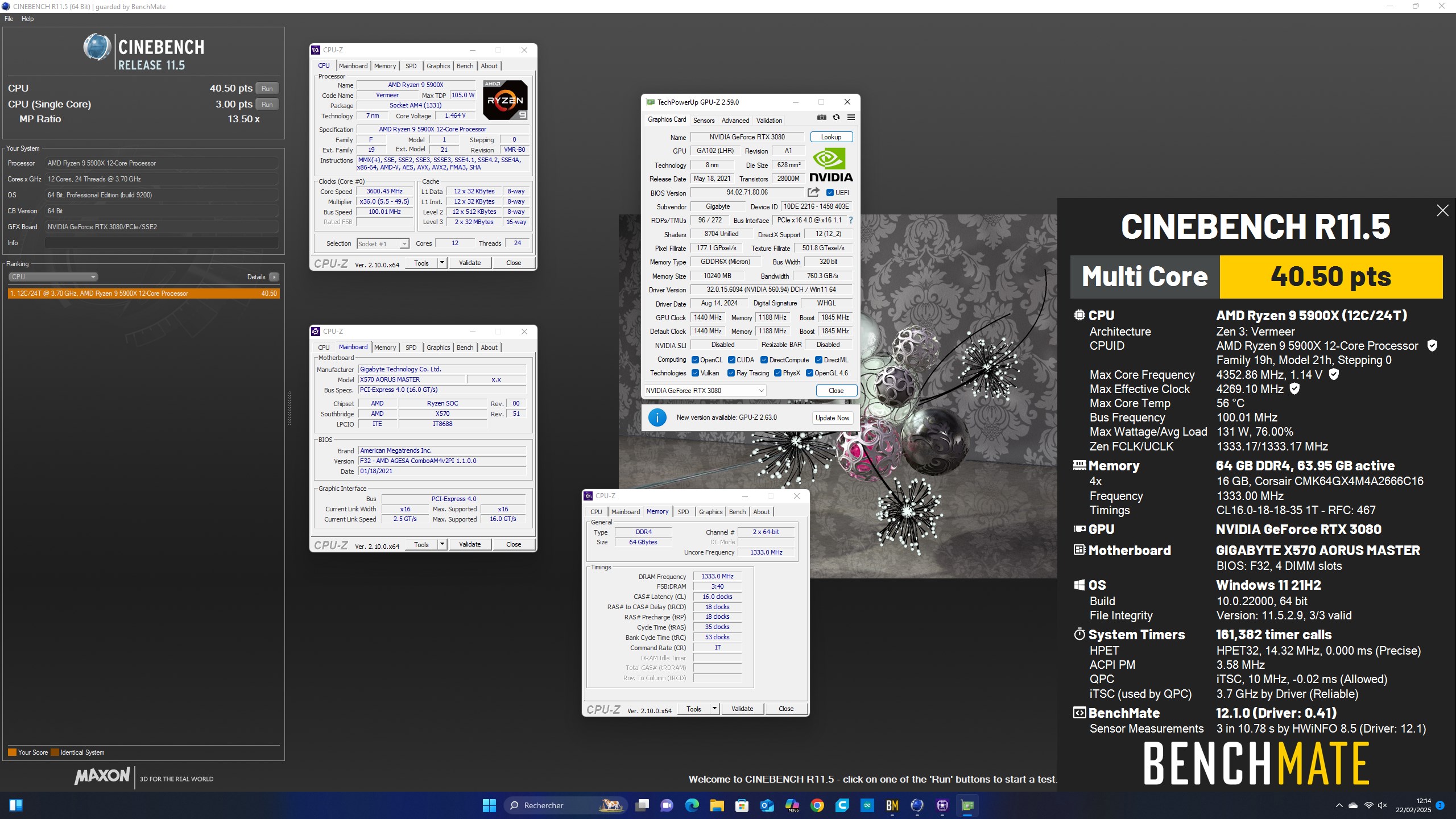
Task: Run the CPU (Single Core) test
Action: pyautogui.click(x=267, y=104)
